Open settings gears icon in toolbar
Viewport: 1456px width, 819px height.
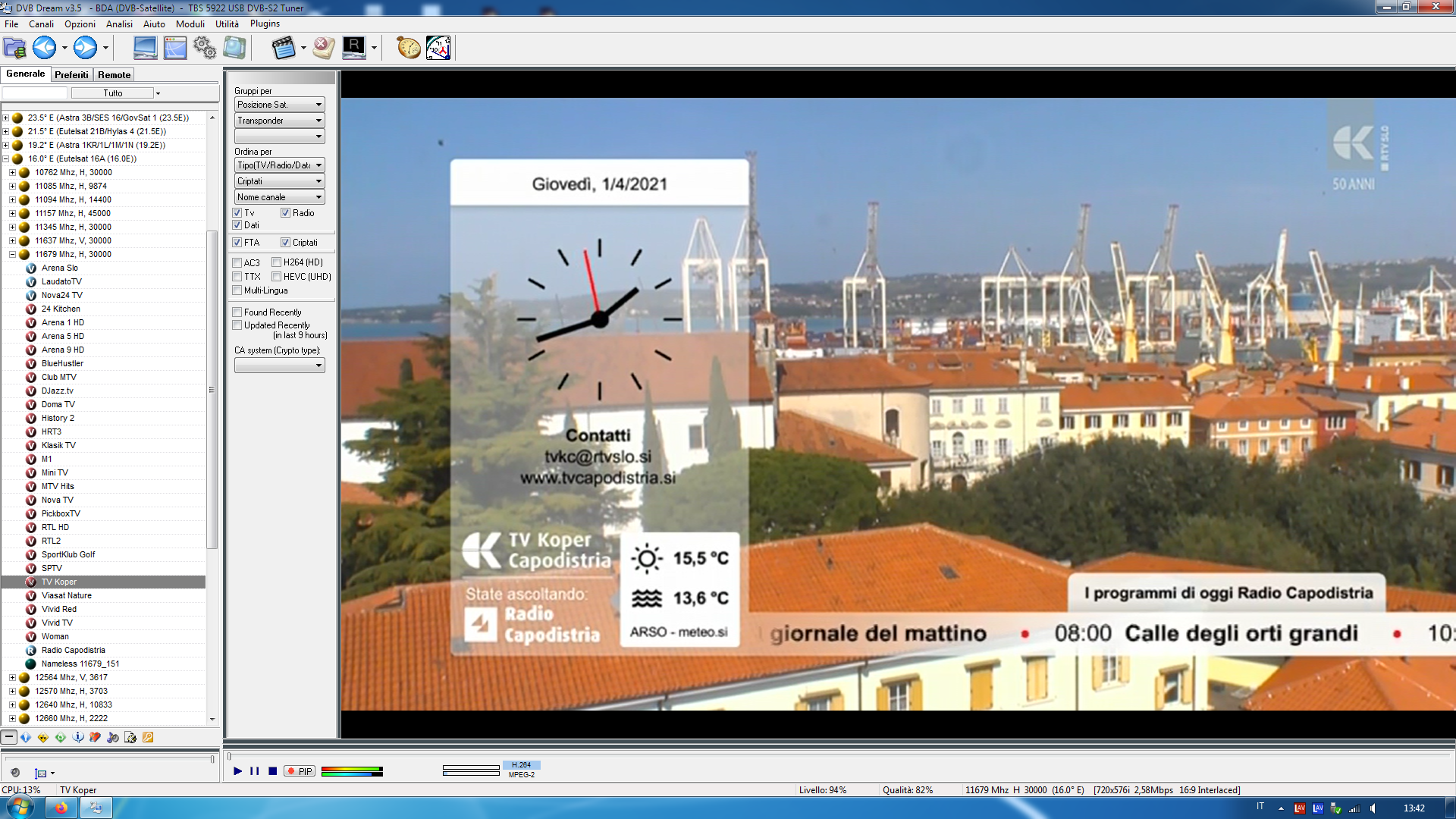pos(205,48)
